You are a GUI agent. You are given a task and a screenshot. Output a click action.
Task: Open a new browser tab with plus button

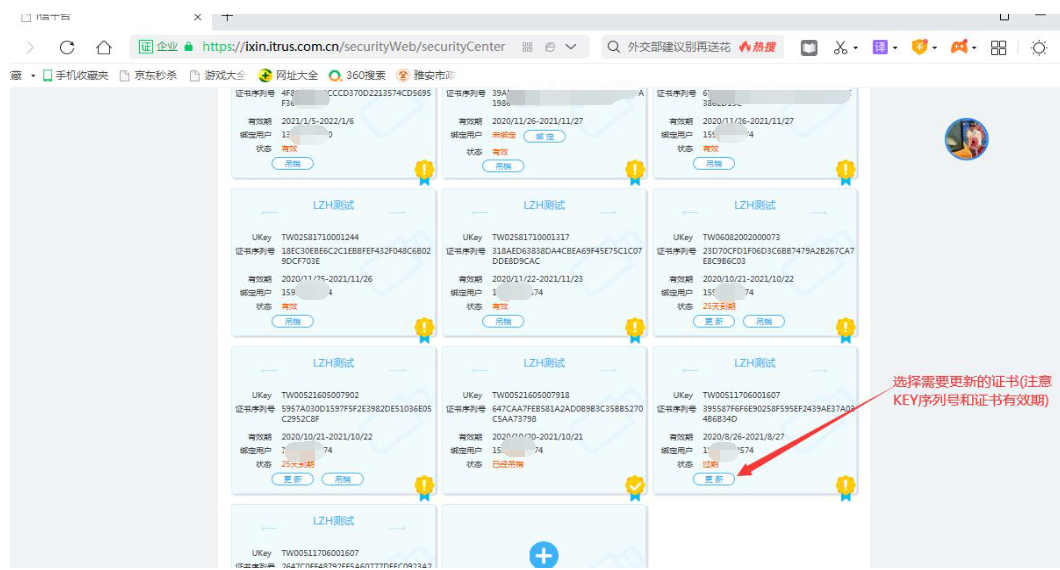point(227,16)
